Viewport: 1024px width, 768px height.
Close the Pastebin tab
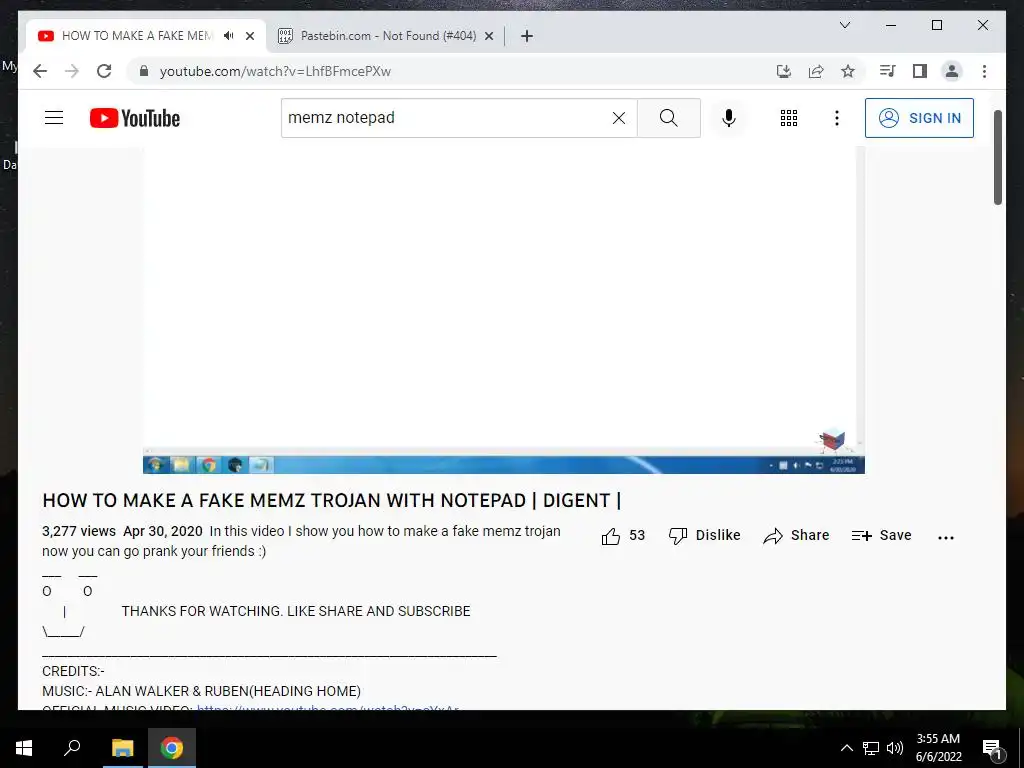(488, 36)
